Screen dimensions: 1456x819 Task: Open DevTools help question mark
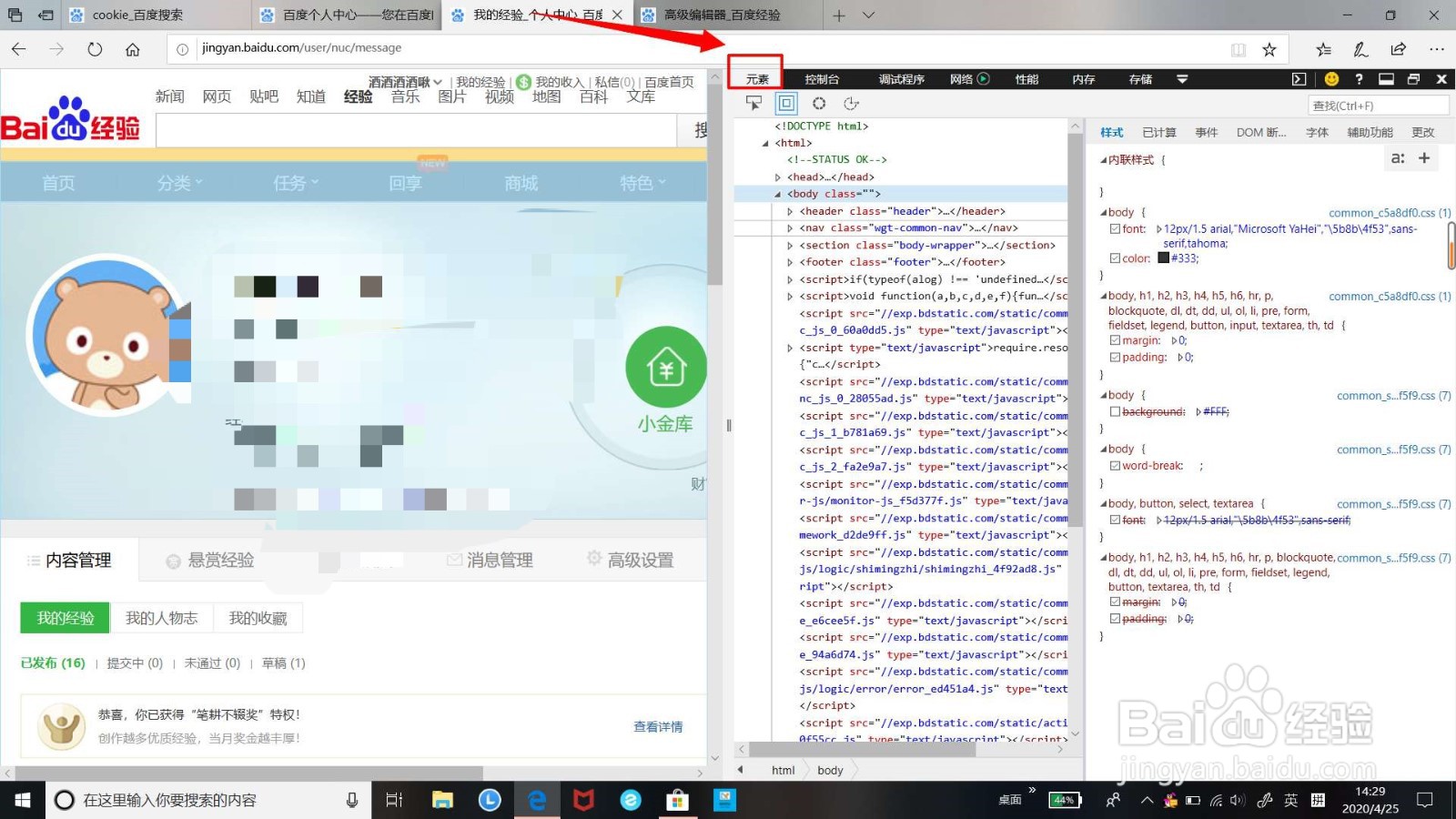1359,79
